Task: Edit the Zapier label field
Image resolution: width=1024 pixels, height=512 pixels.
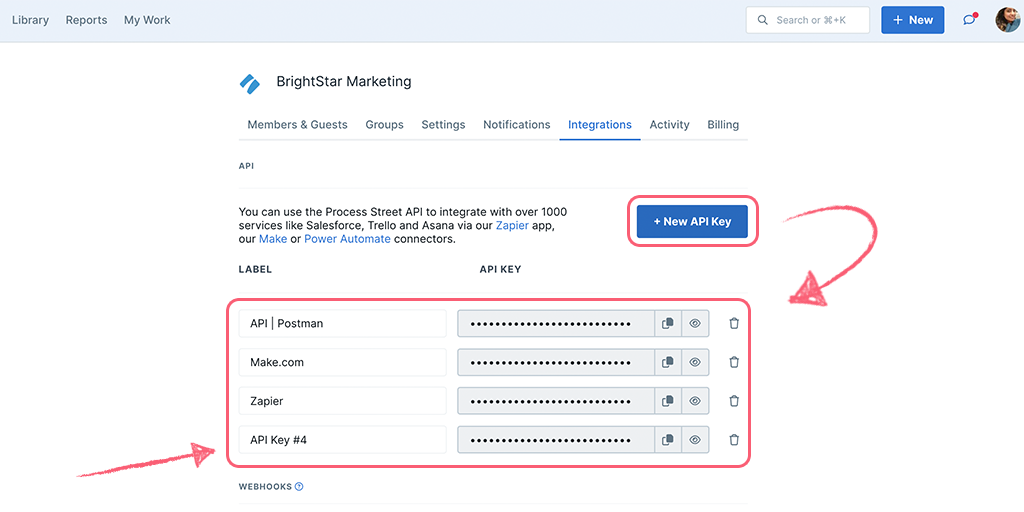Action: coord(343,401)
